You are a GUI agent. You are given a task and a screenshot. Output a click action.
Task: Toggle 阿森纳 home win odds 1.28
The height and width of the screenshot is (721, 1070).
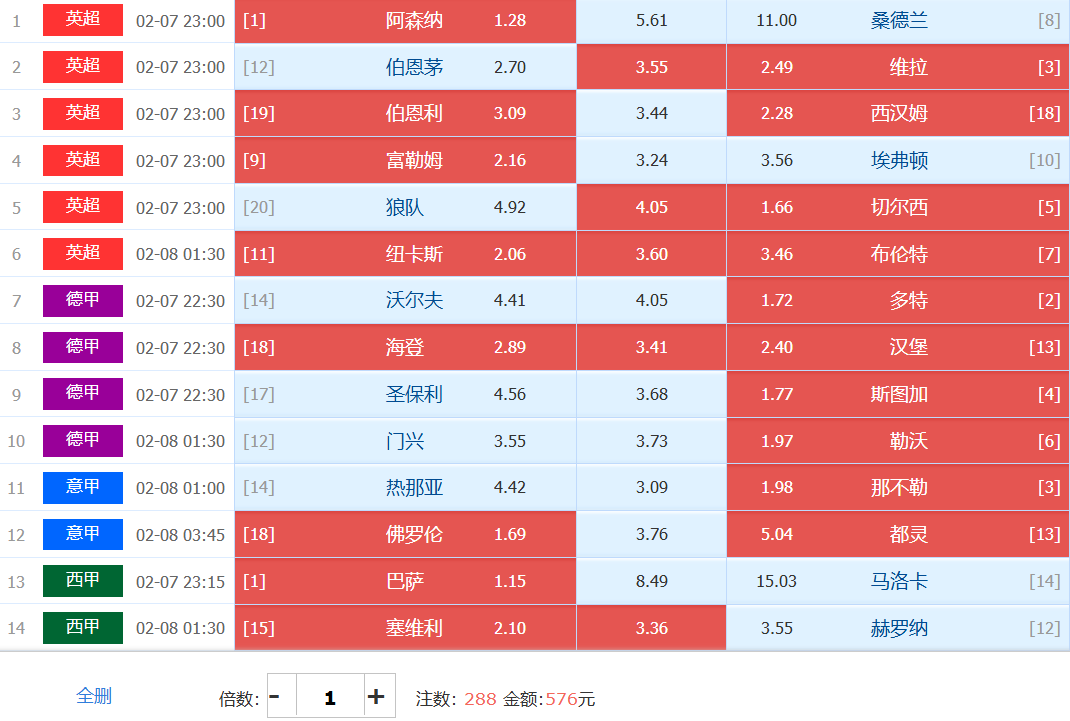tap(405, 21)
